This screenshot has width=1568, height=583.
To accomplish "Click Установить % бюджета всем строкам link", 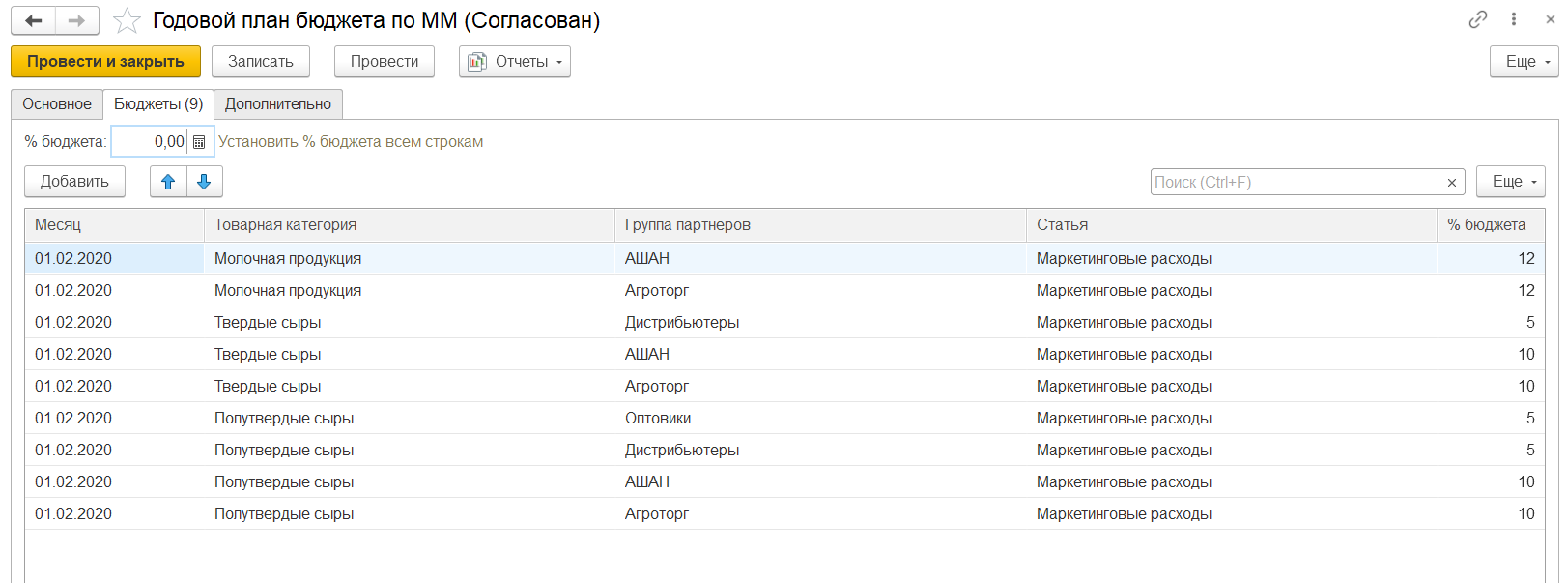I will pos(351,142).
